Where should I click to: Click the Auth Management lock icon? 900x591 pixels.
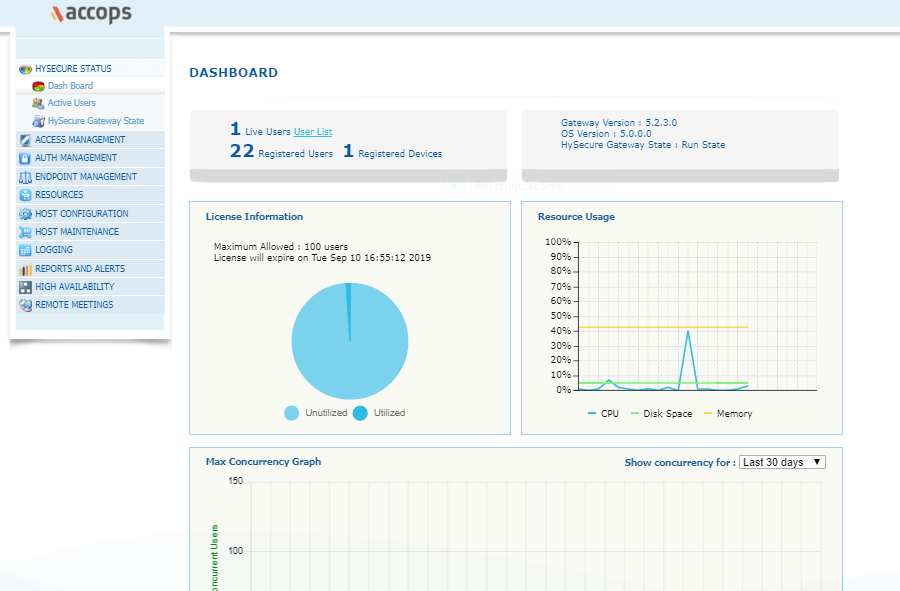point(25,158)
